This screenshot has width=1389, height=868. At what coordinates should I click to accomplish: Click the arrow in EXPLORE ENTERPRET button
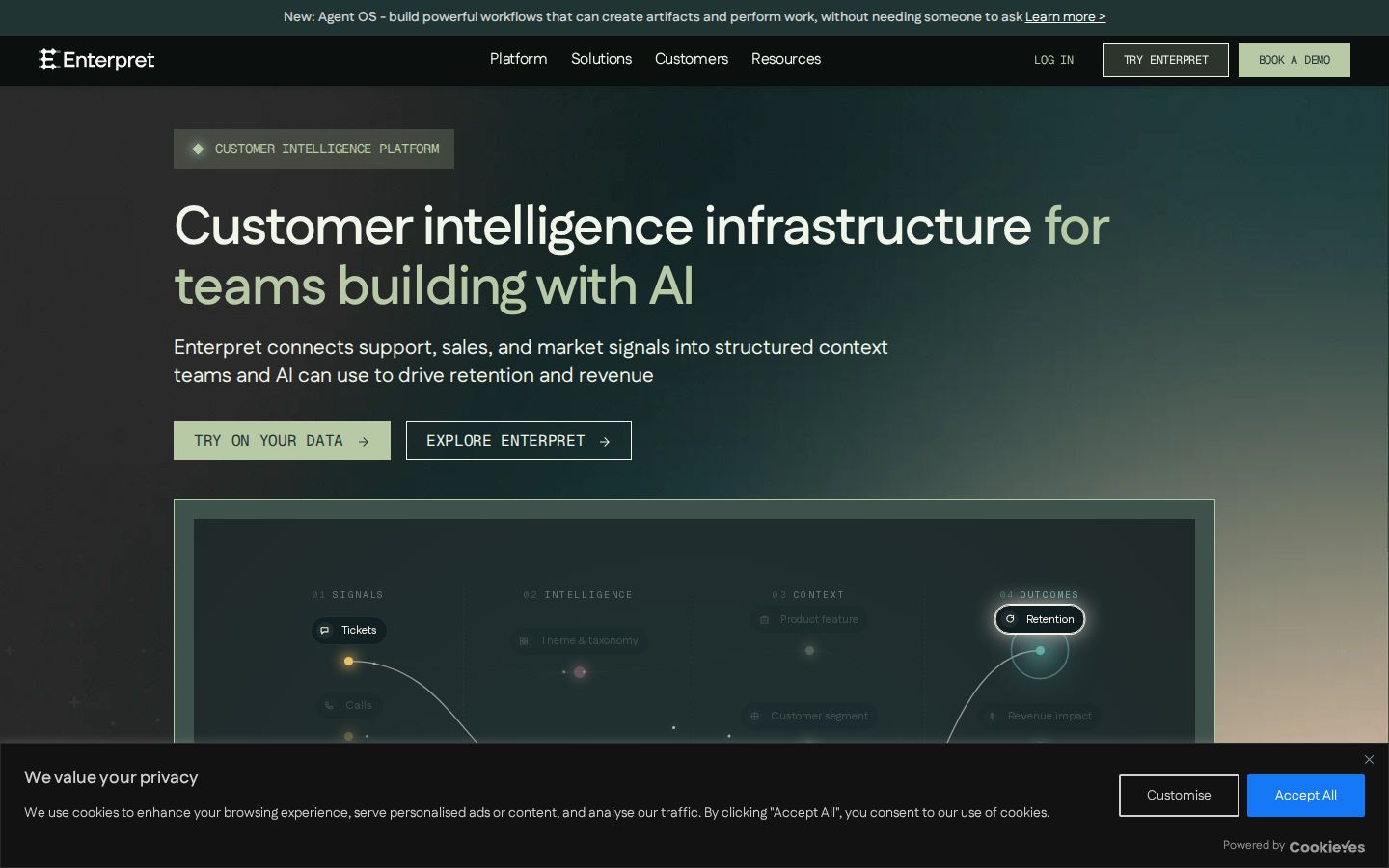(x=605, y=442)
